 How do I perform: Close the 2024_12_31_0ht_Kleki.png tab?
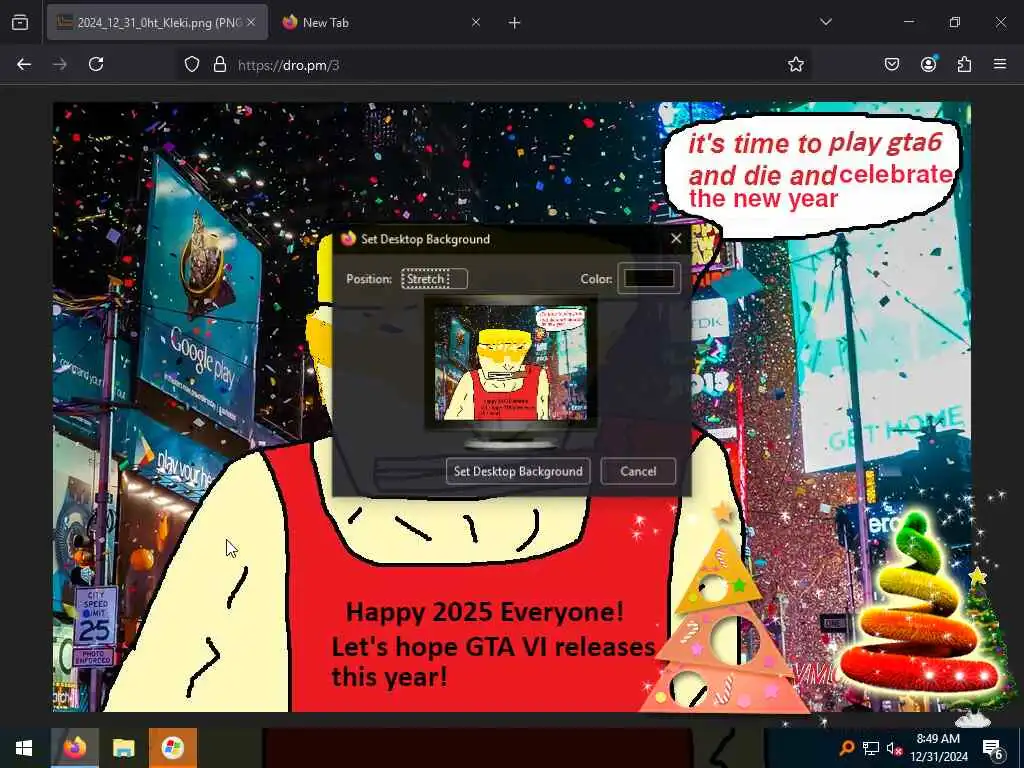click(x=251, y=23)
